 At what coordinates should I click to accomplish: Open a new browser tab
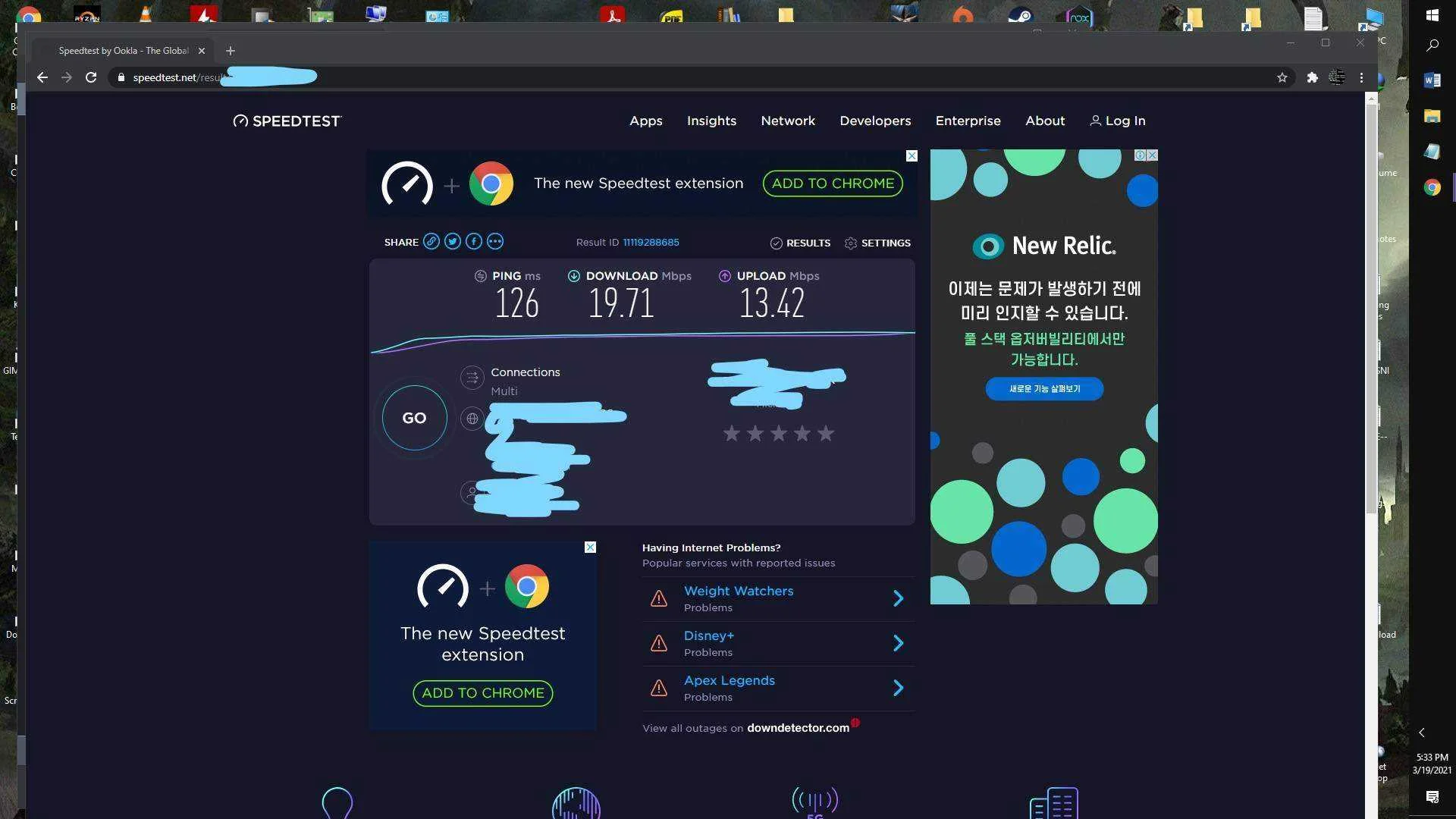(x=231, y=51)
